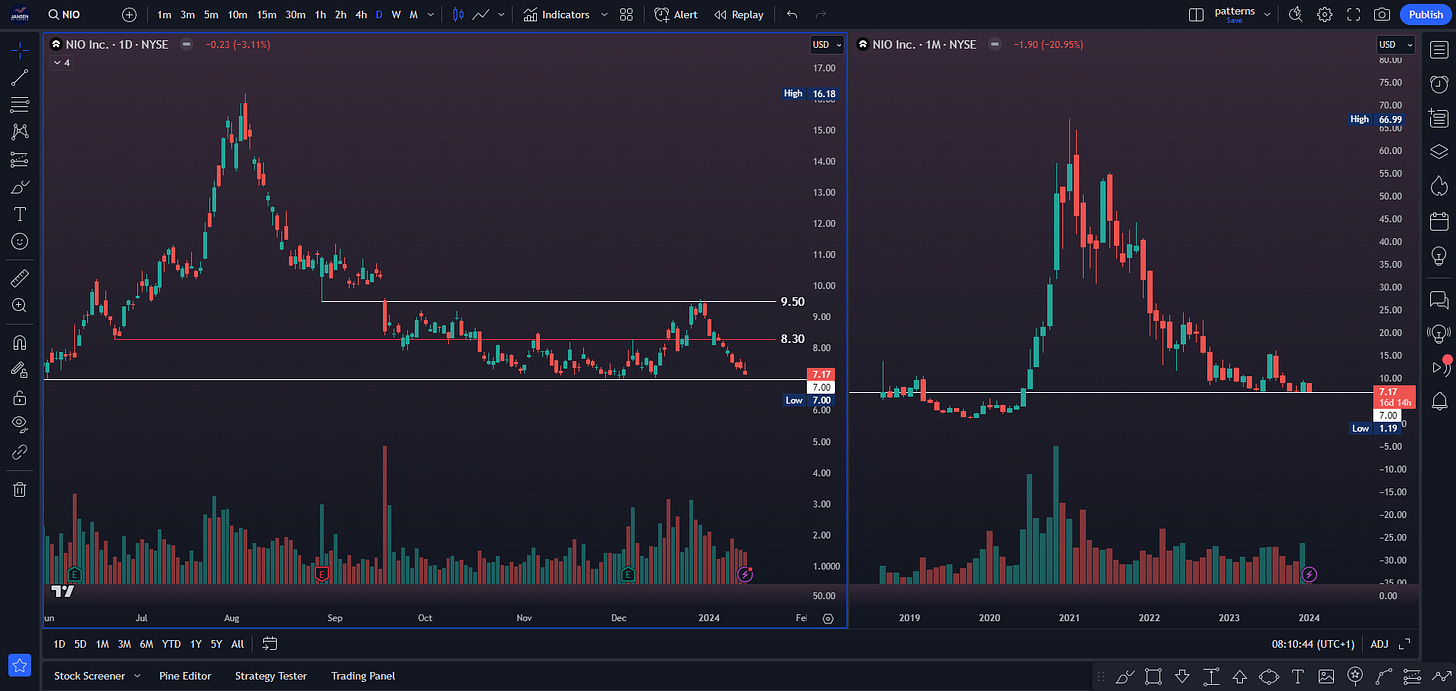
Task: Open the Indicators dialog
Action: click(557, 14)
